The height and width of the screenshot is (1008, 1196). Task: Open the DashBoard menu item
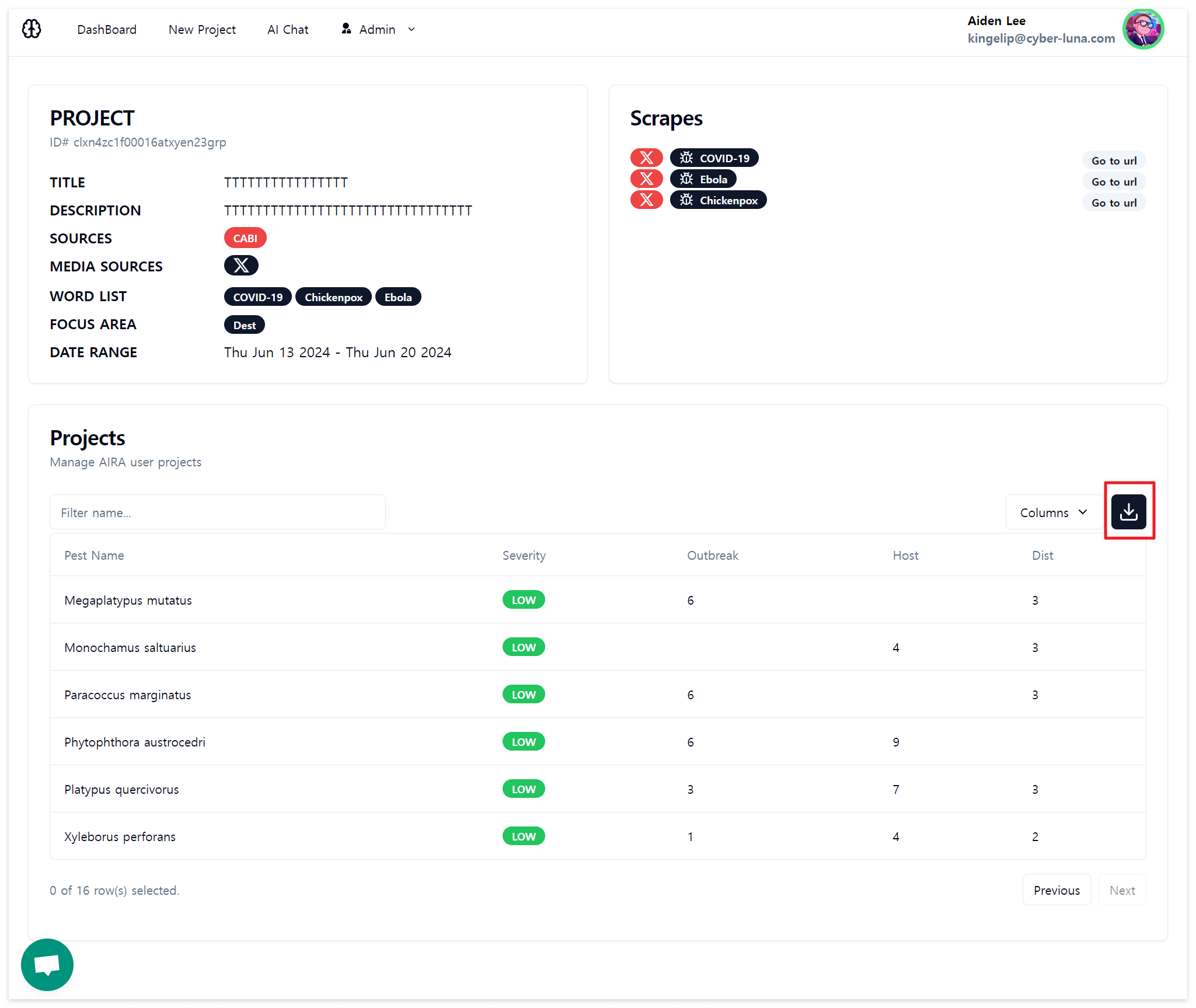click(107, 29)
